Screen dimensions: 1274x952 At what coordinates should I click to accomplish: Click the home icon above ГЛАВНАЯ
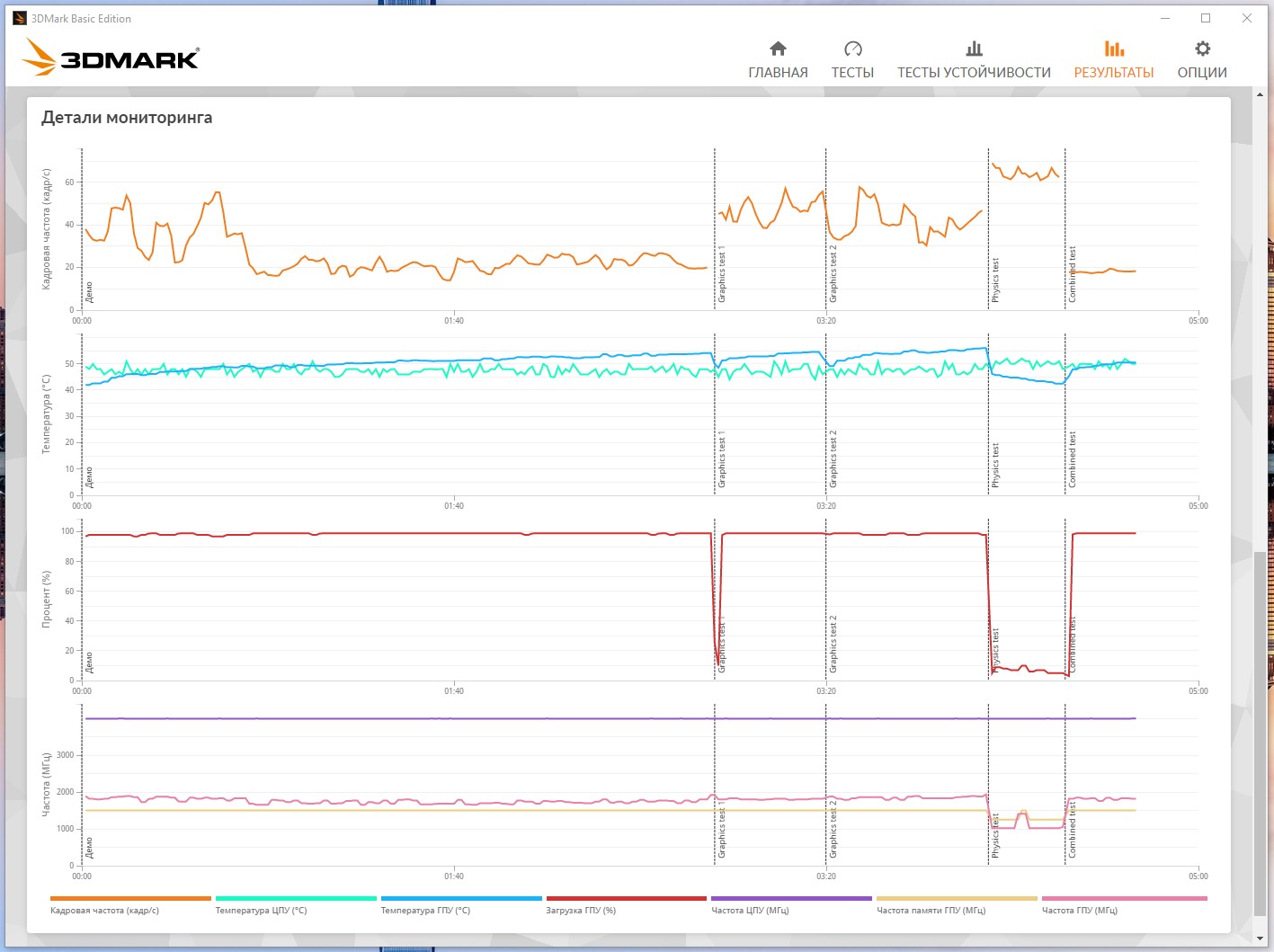[778, 49]
